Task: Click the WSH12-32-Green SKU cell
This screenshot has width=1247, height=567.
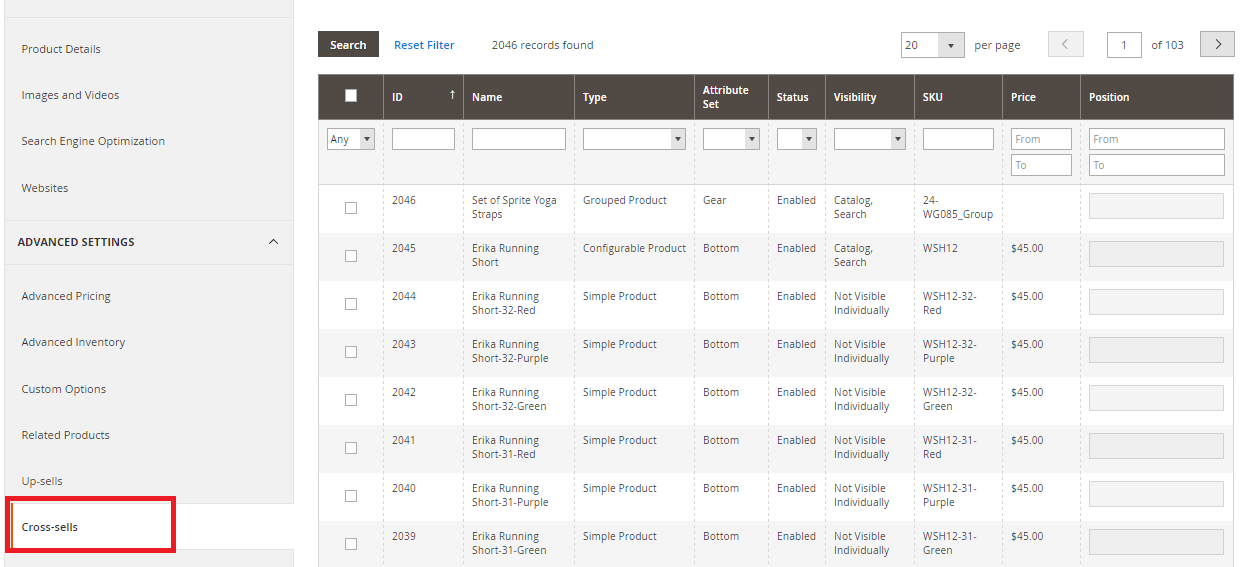Action: pyautogui.click(x=949, y=399)
